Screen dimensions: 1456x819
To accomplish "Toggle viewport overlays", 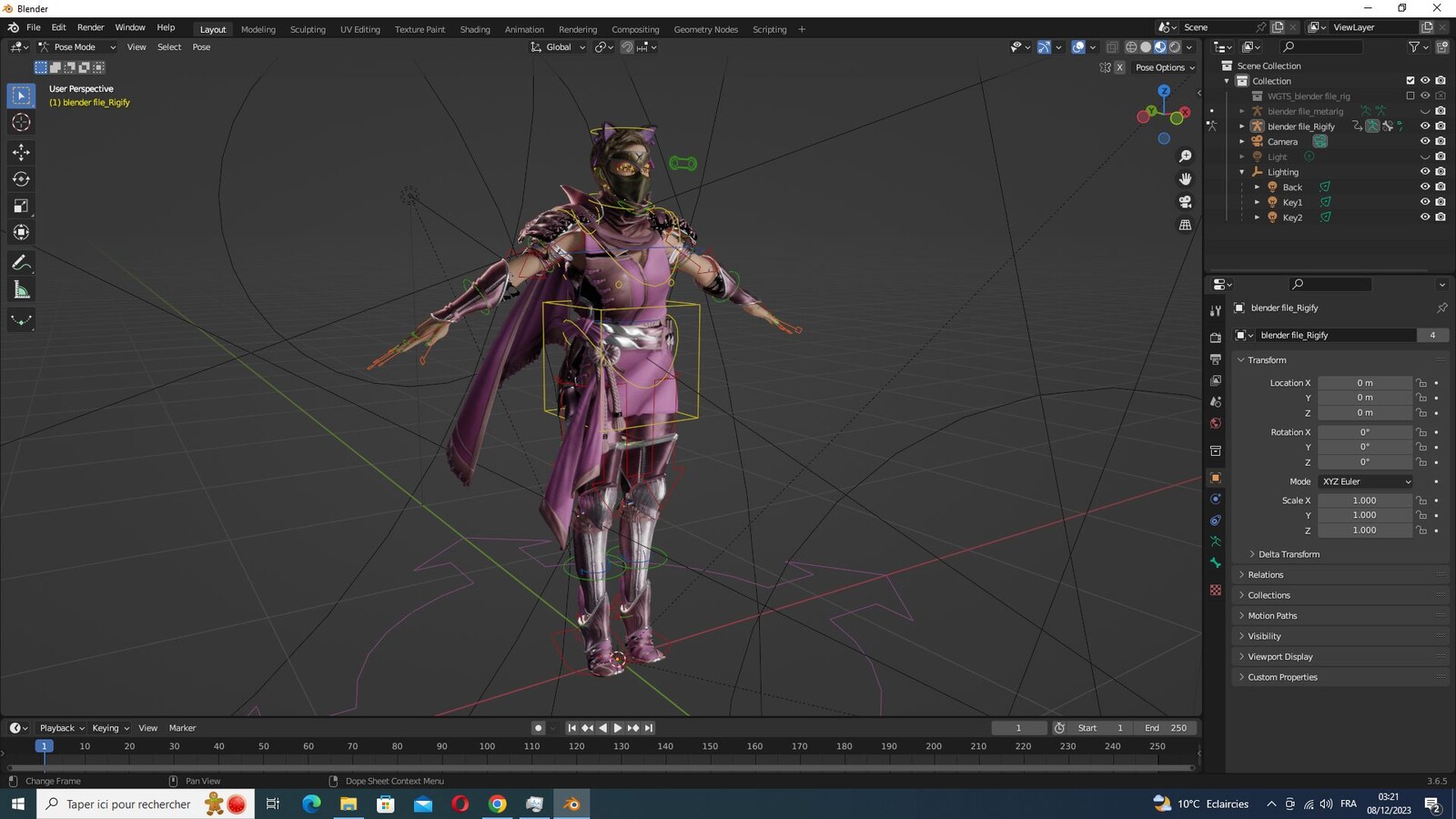I will point(1078,47).
